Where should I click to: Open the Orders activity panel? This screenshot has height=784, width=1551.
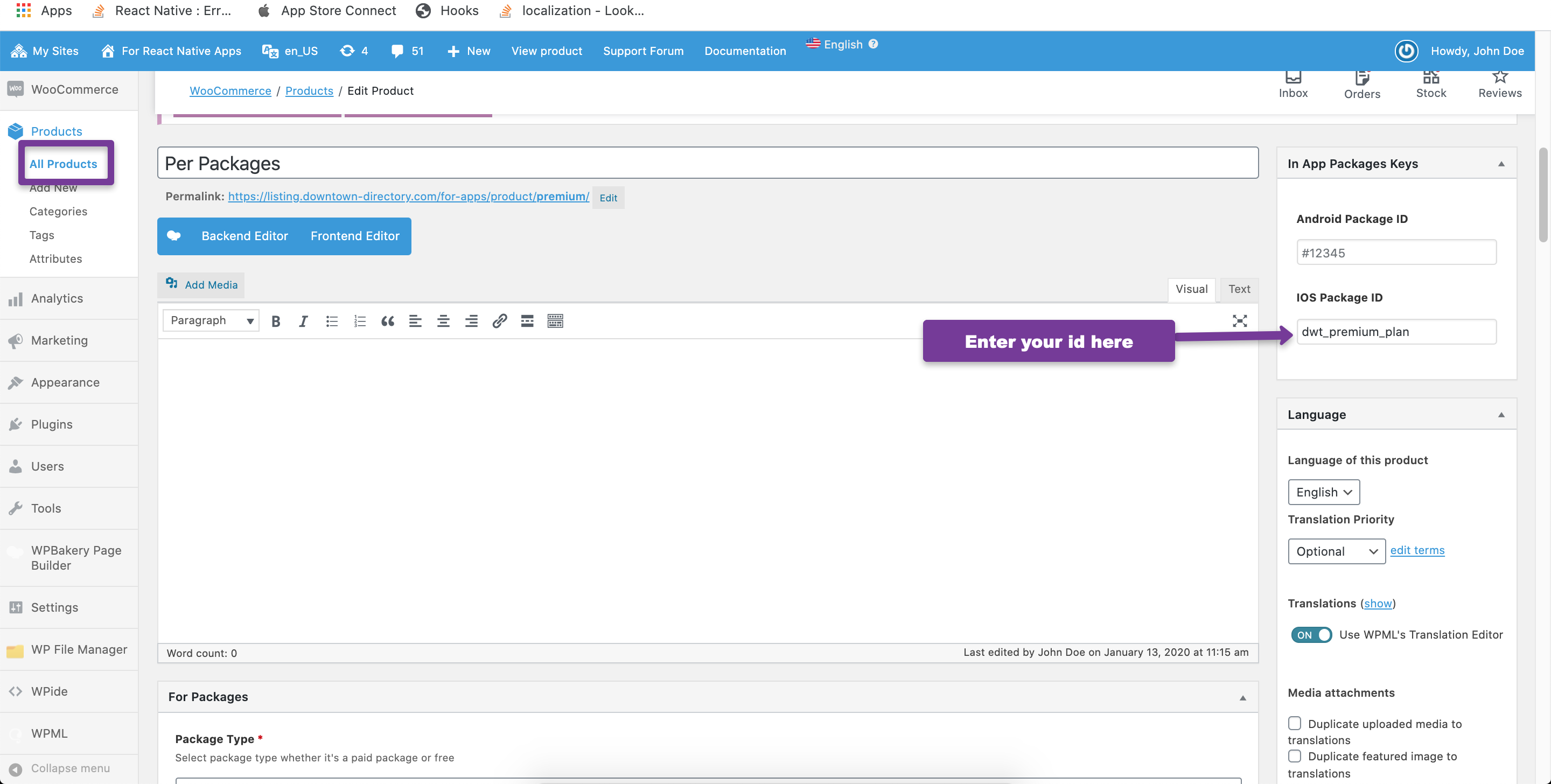(x=1362, y=85)
